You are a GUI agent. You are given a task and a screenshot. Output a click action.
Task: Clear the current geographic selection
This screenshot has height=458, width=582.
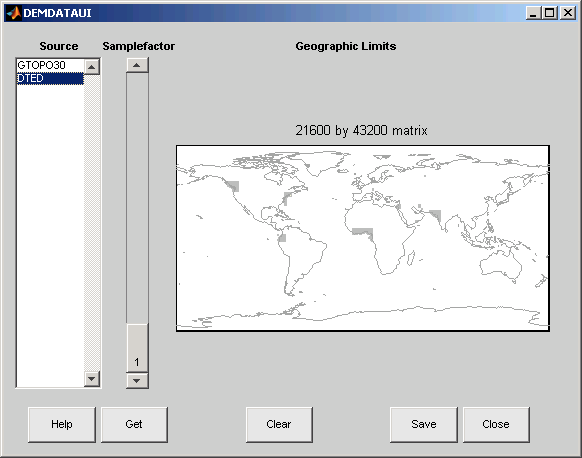(x=279, y=425)
